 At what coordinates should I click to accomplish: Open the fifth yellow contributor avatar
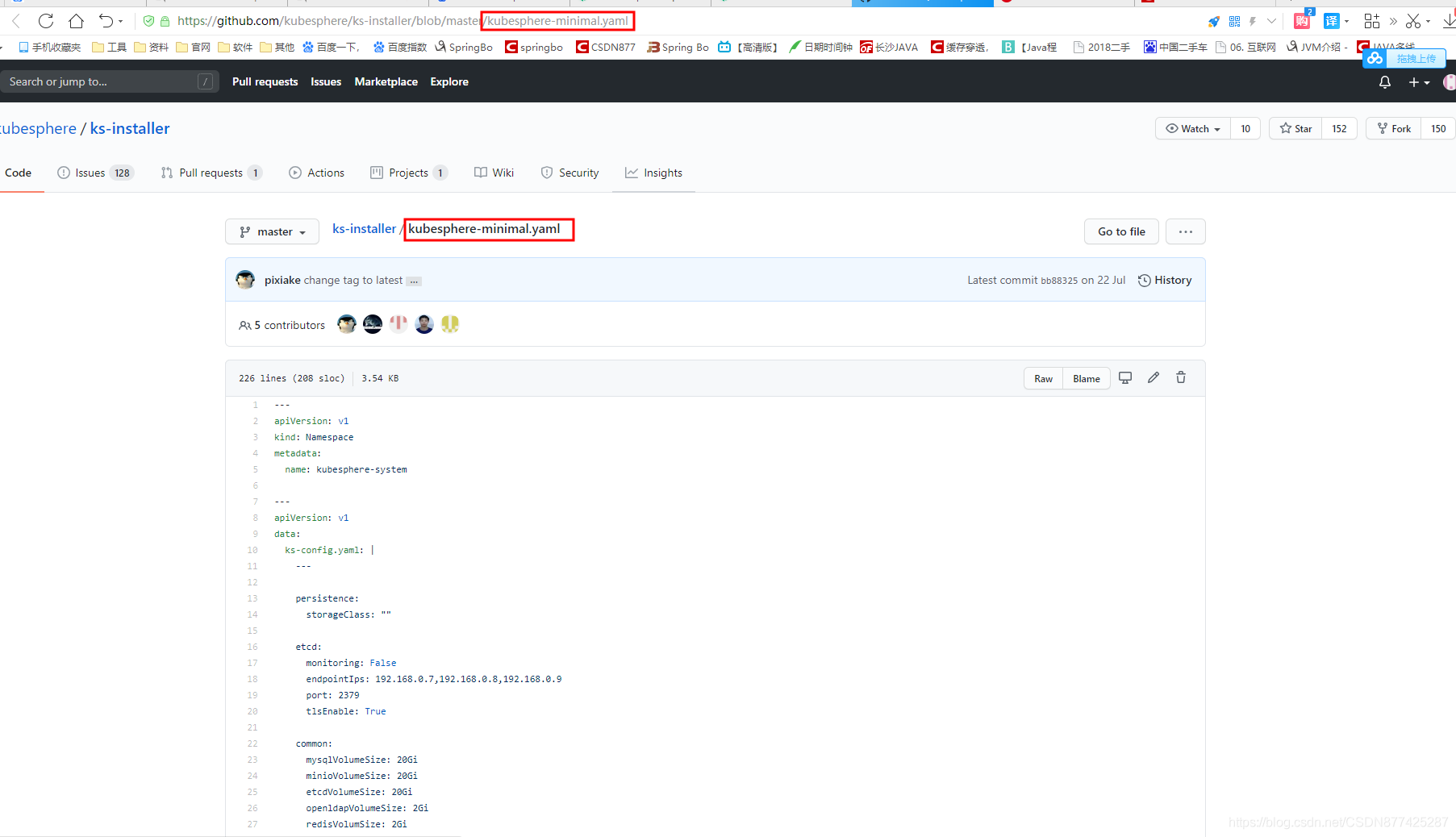(x=450, y=324)
